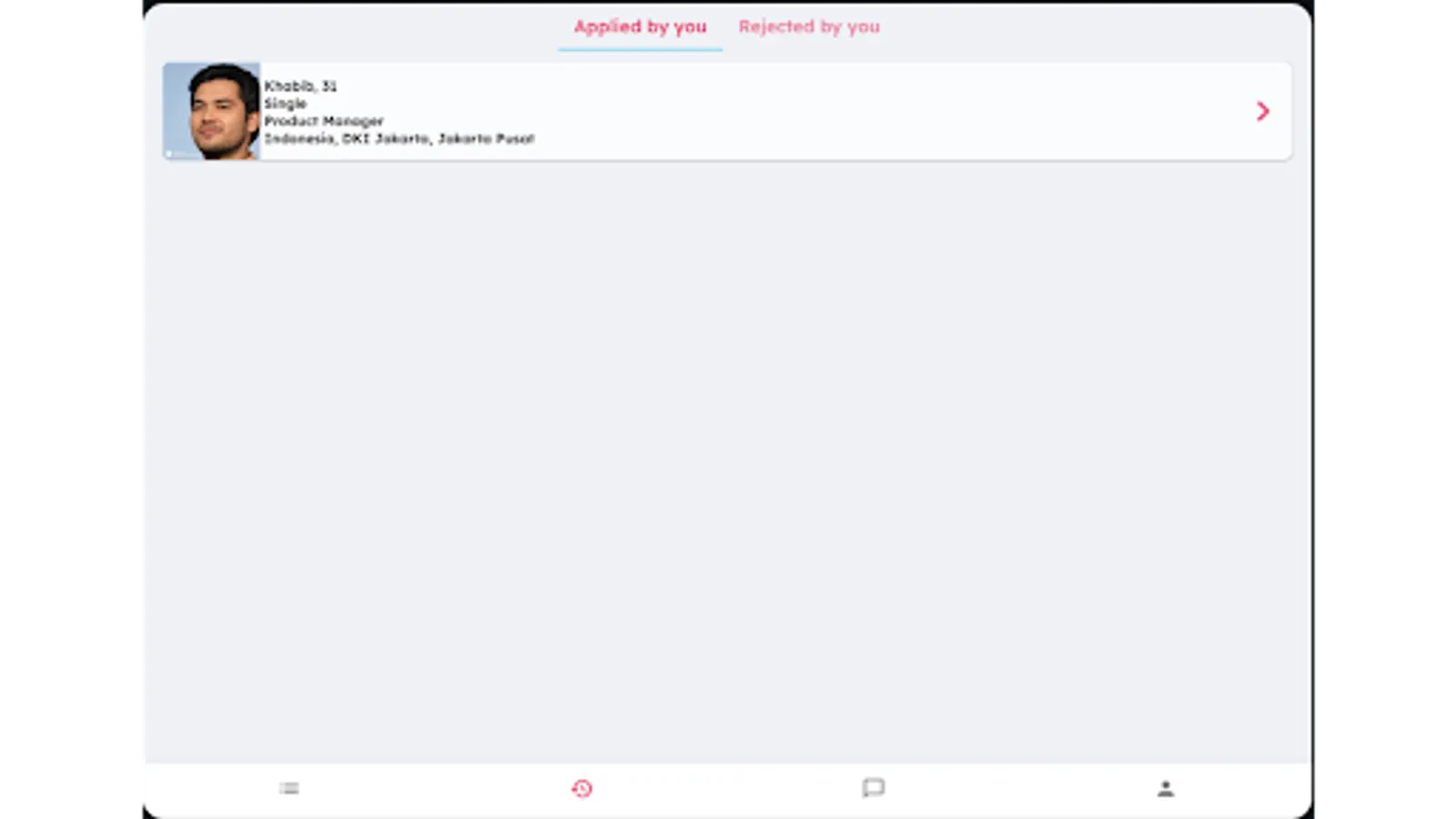Select the list icon in the bottom navigation
1456x819 pixels.
(x=289, y=788)
